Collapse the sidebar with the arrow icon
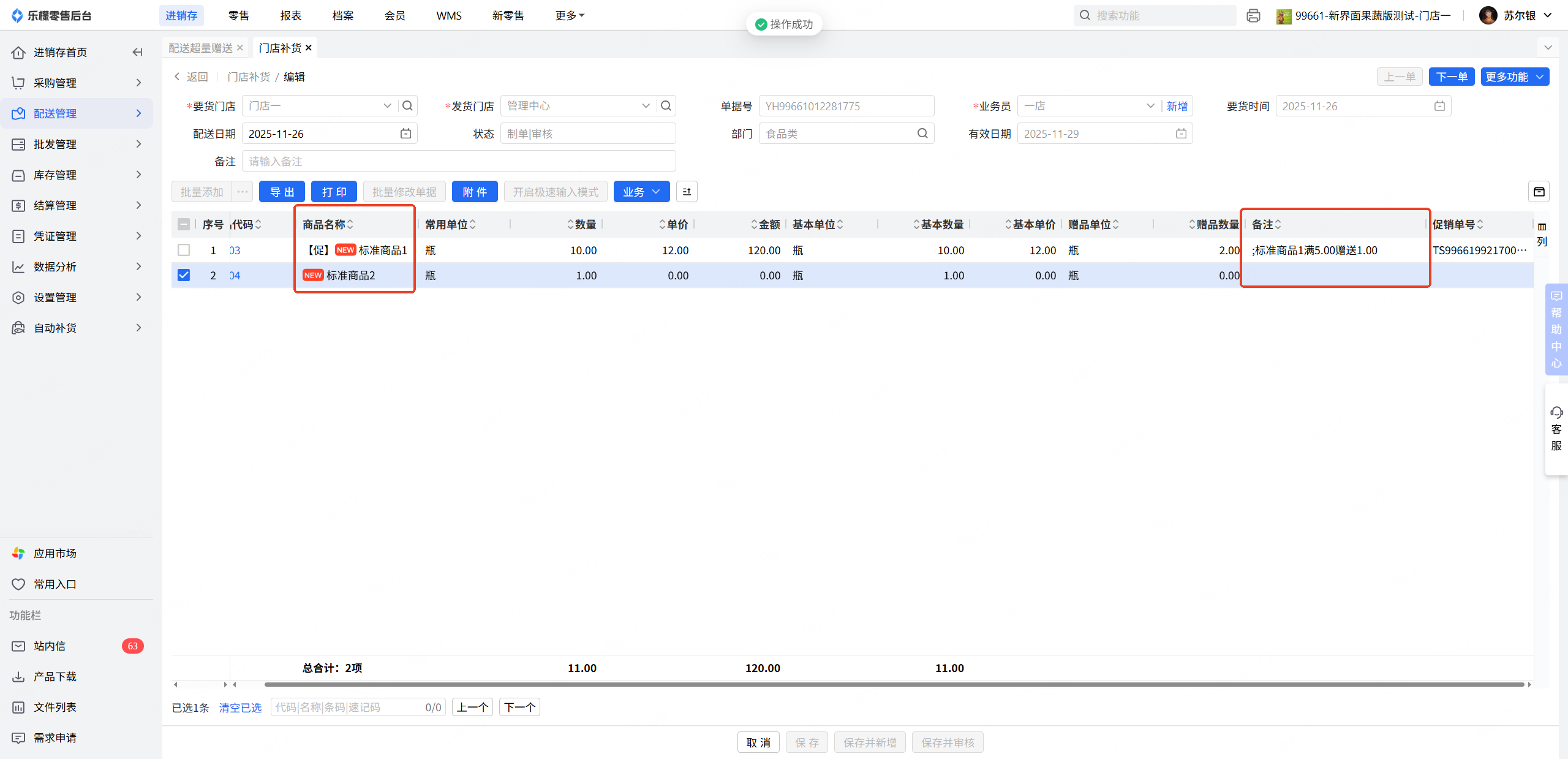The image size is (1568, 759). coord(137,52)
